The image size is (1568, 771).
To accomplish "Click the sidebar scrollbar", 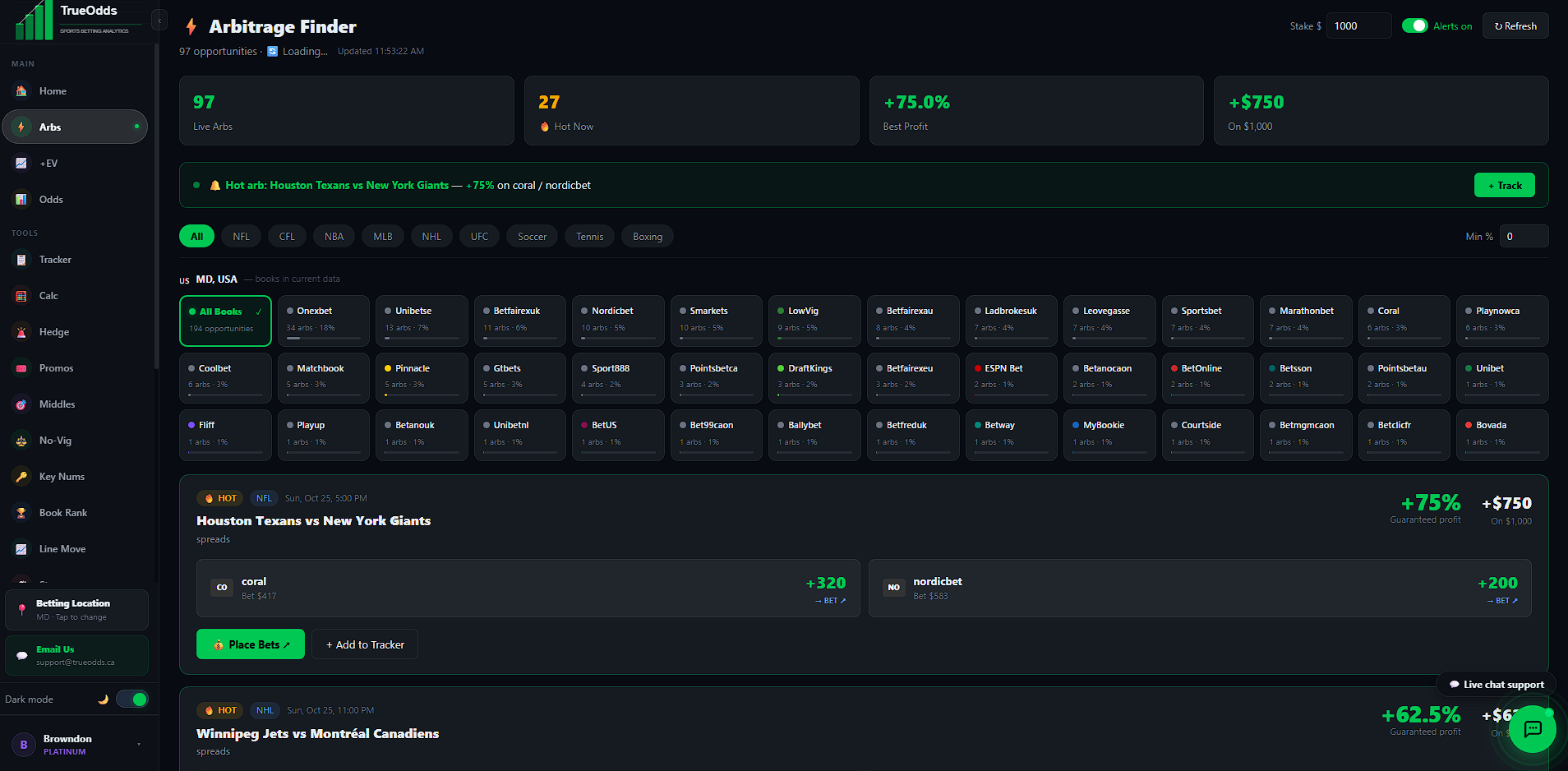I will (x=156, y=205).
